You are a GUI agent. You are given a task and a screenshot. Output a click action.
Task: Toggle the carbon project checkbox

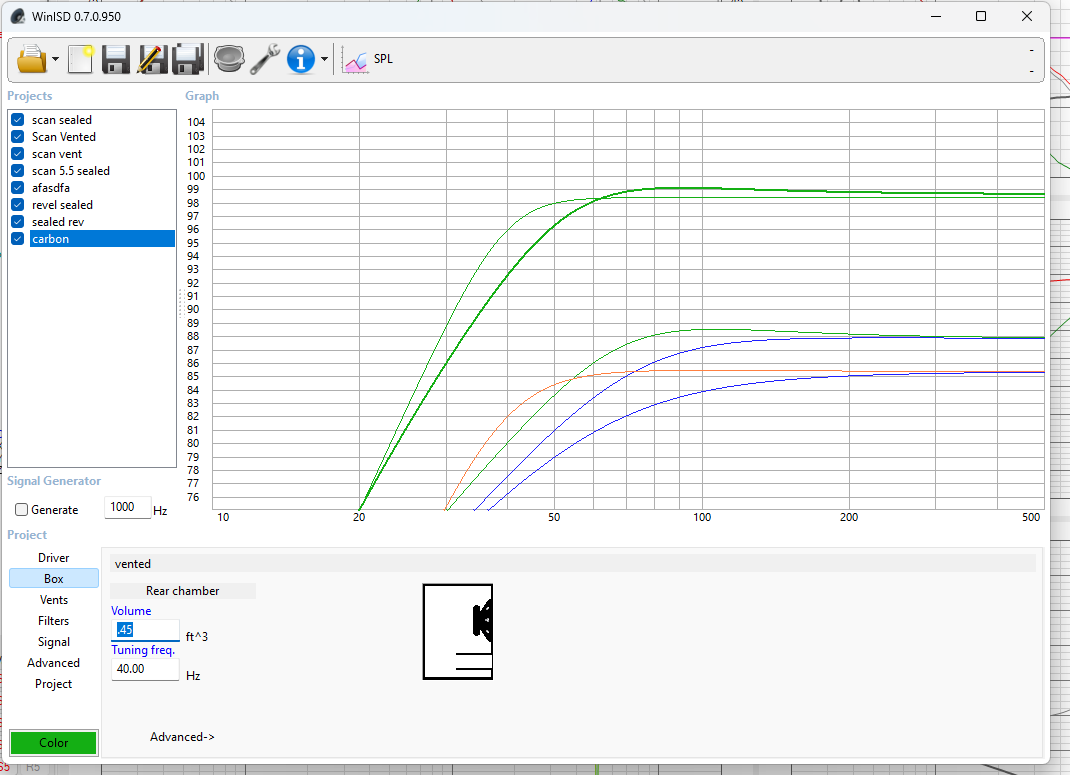18,239
